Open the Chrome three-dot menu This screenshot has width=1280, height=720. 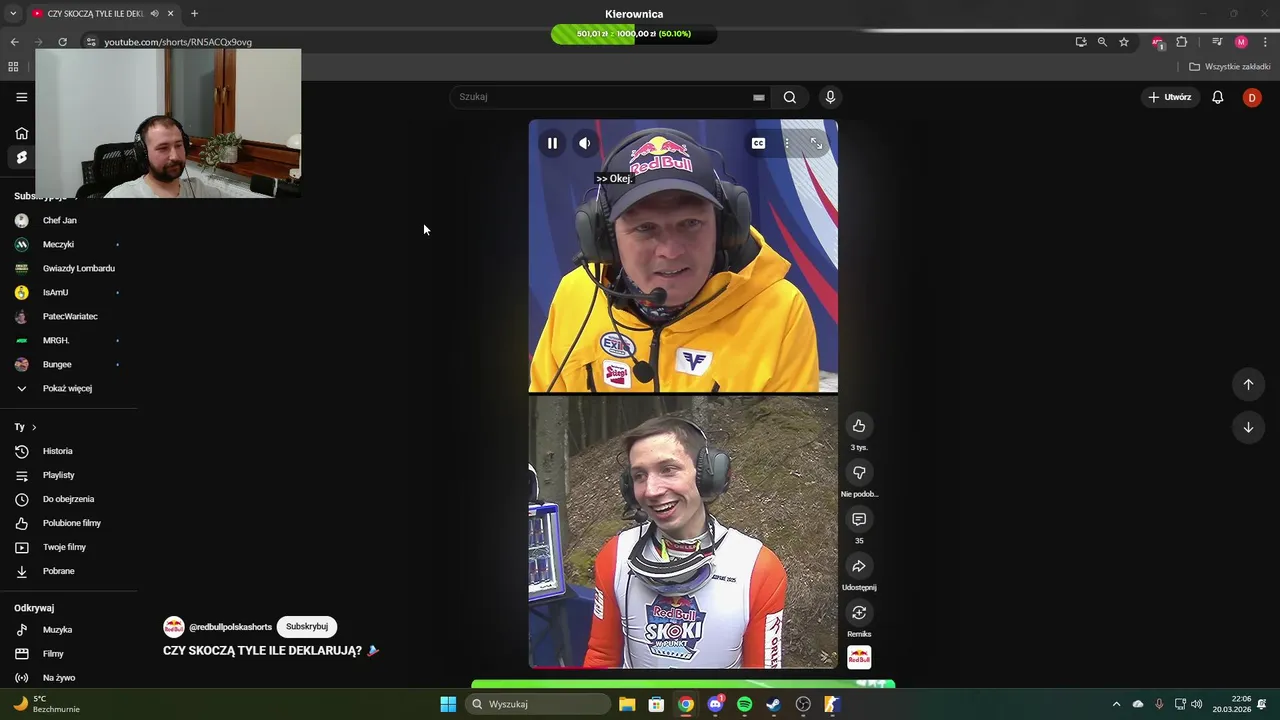pos(1265,42)
